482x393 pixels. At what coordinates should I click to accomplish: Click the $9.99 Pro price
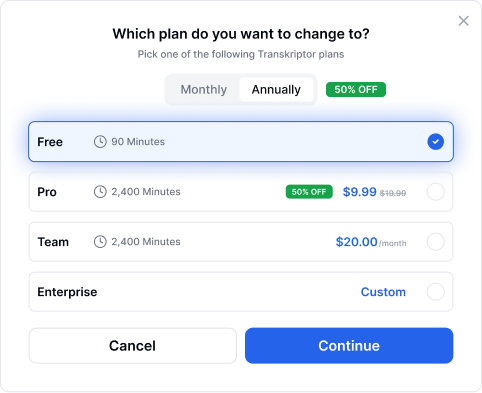click(x=359, y=192)
